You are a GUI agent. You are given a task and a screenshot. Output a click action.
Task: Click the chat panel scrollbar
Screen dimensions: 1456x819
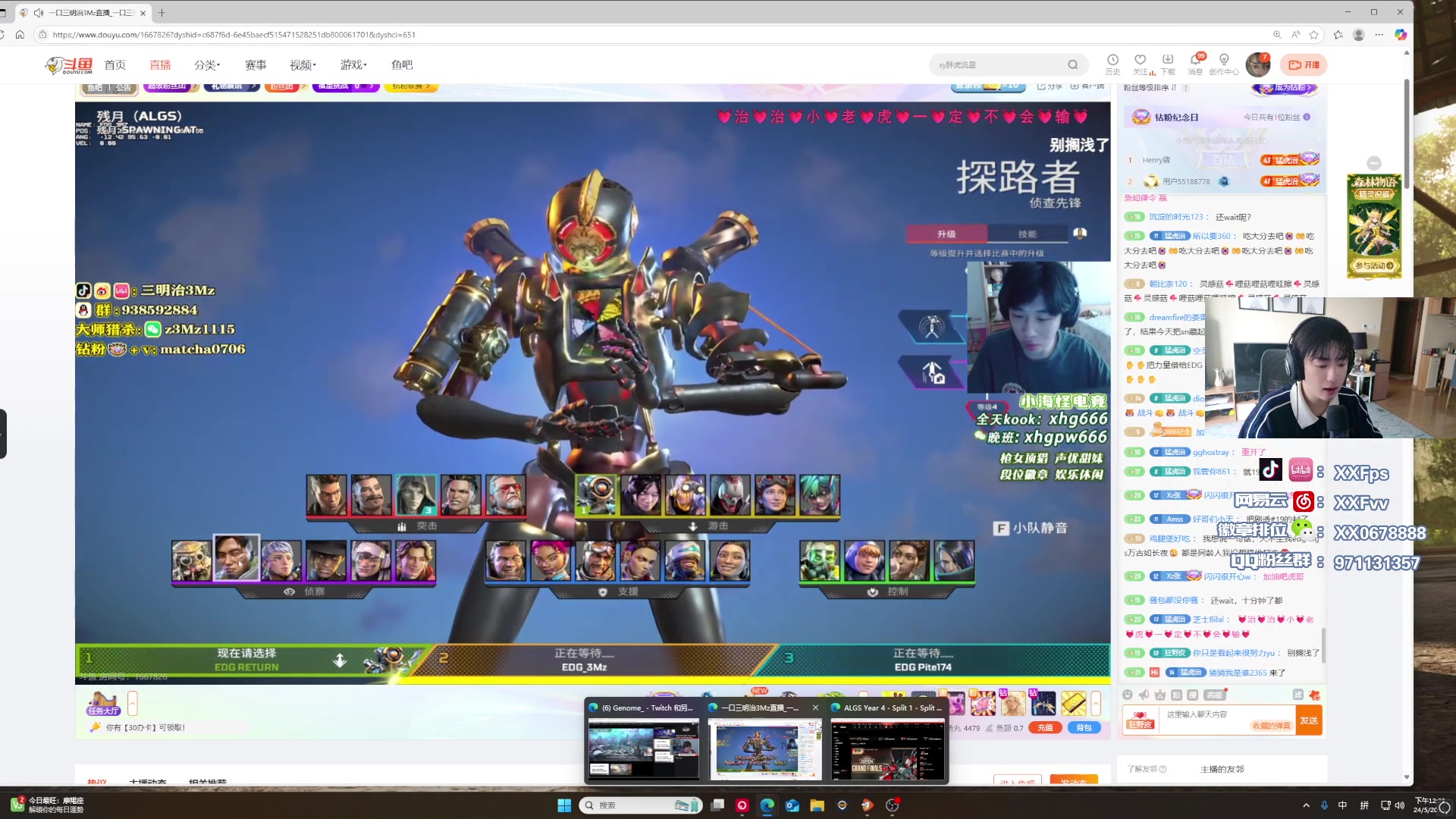[1324, 645]
